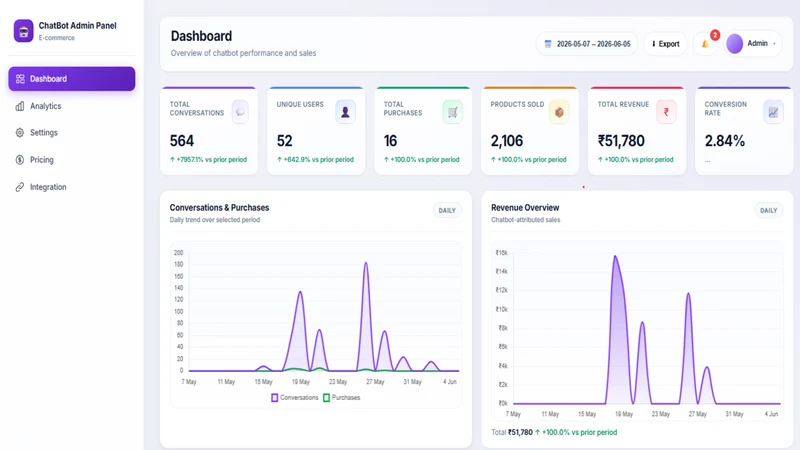Click the E-commerce label under app name
This screenshot has height=450, width=800.
point(57,38)
